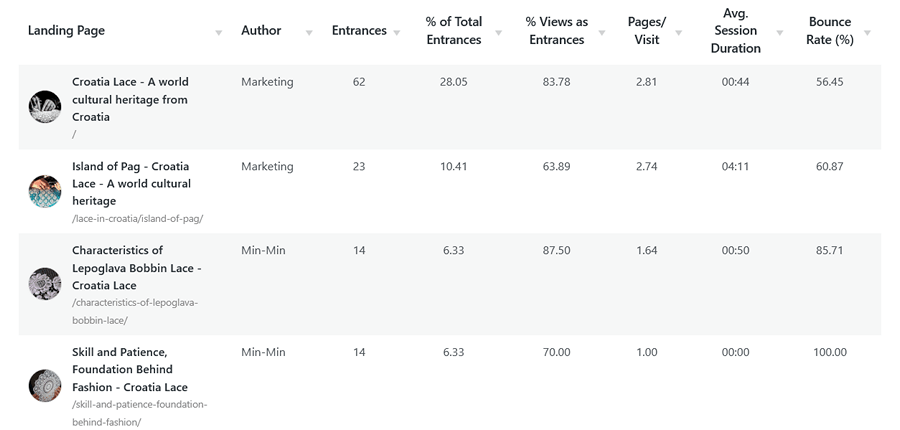Select the 100.00 bounce rate value

coord(830,352)
